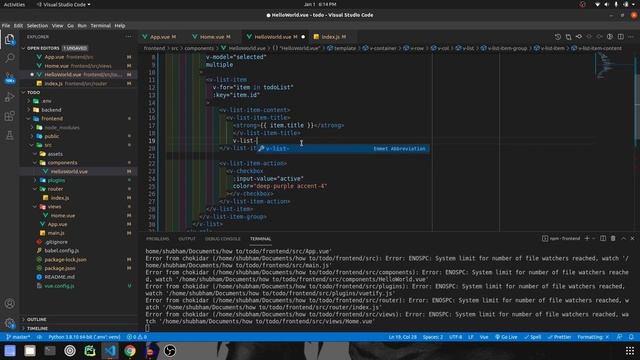Open the Testing flask icon in activity bar
This screenshot has height=360, width=640.
tap(9, 136)
